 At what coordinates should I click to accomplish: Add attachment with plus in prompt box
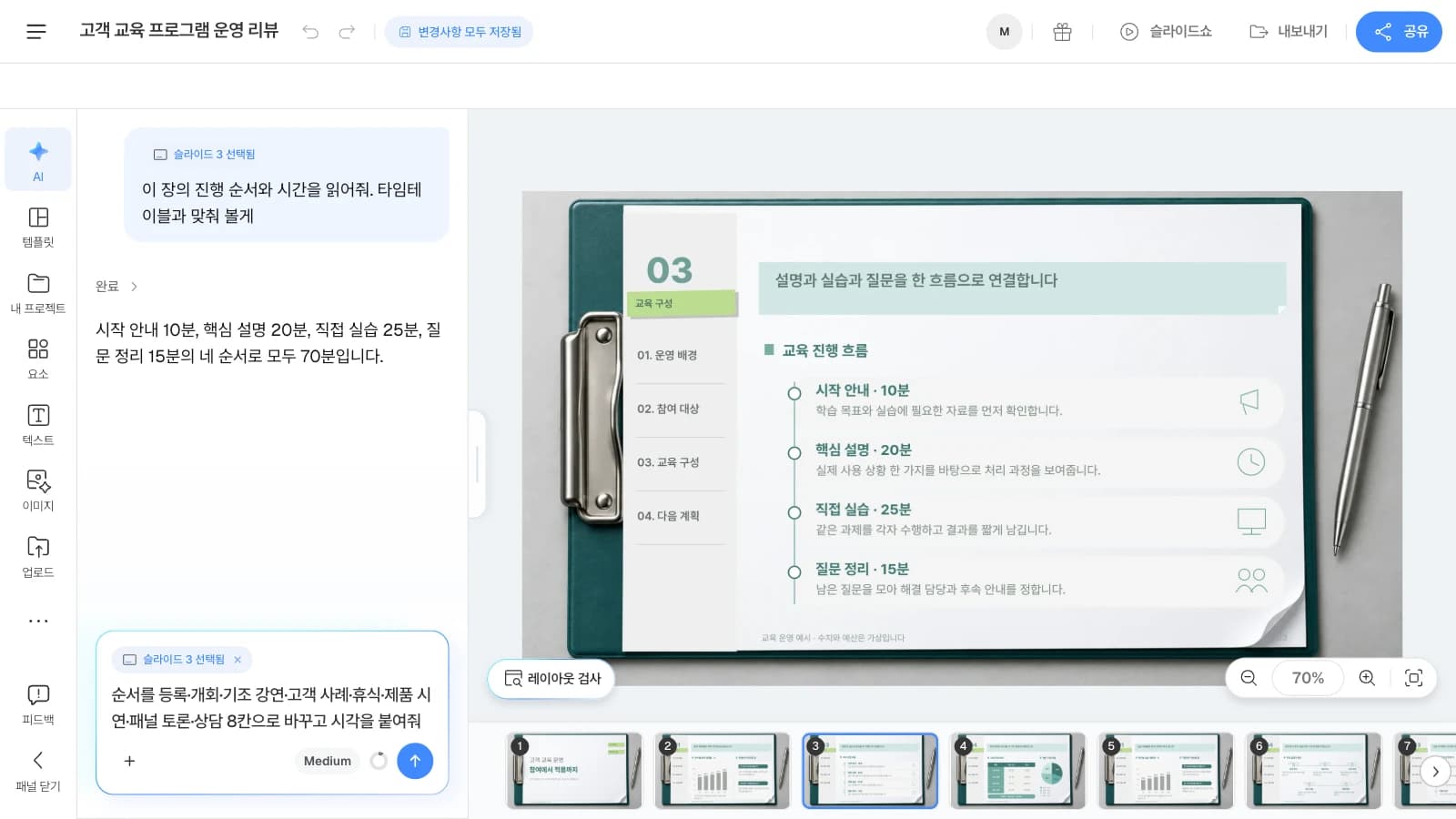(x=129, y=761)
